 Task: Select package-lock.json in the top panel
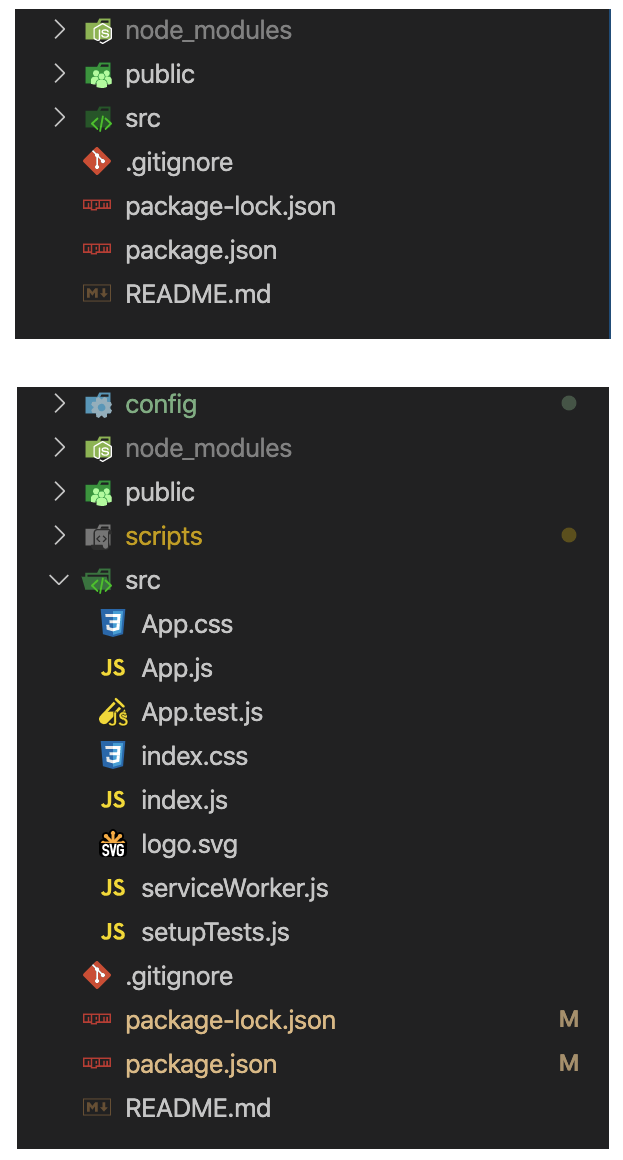point(230,206)
